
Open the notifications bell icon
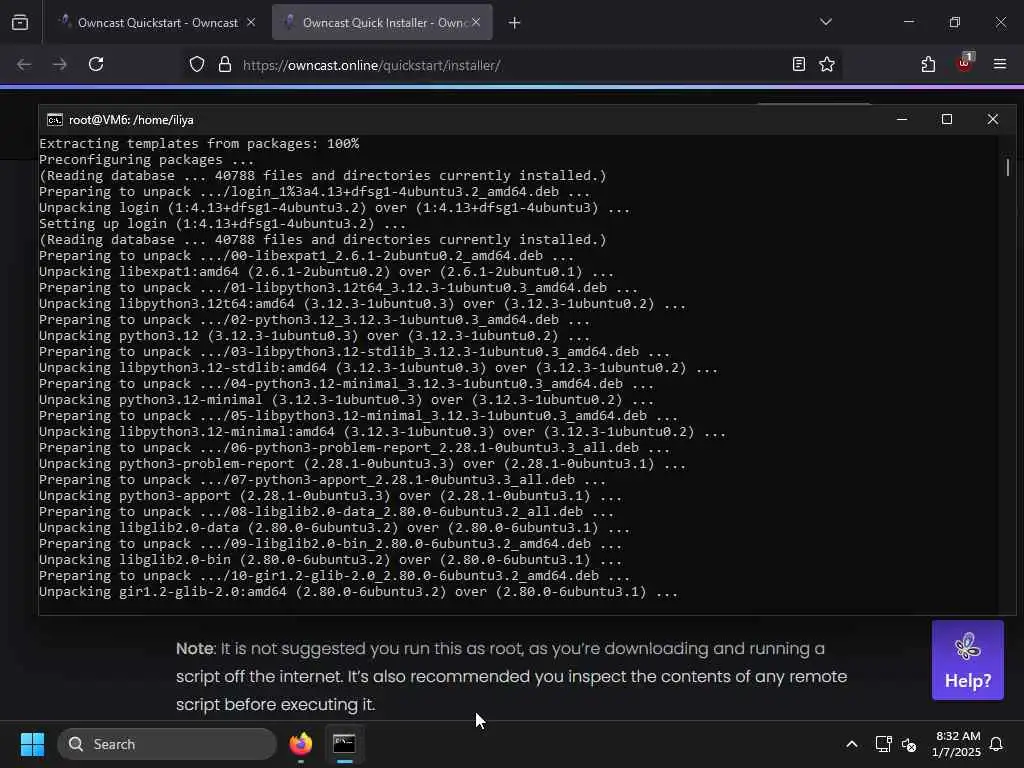[x=997, y=744]
